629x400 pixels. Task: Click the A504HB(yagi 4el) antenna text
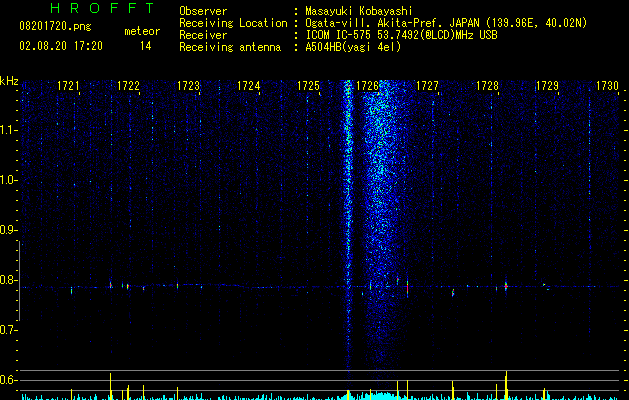click(353, 47)
